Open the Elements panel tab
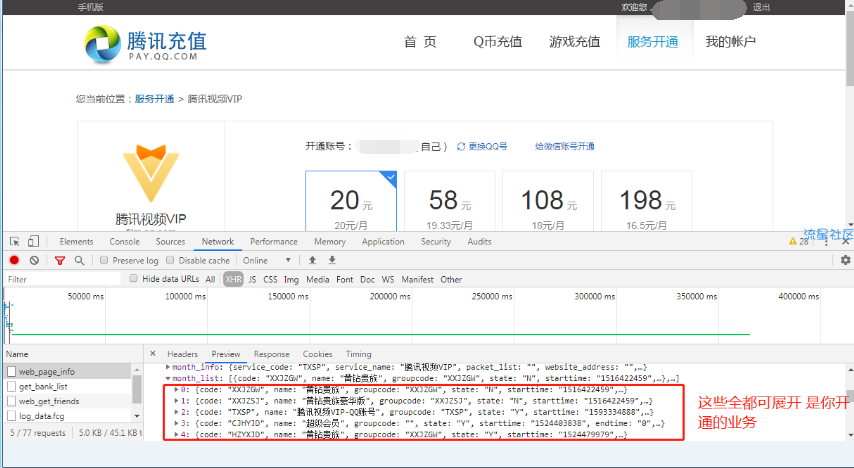This screenshot has height=468, width=854. pyautogui.click(x=76, y=241)
